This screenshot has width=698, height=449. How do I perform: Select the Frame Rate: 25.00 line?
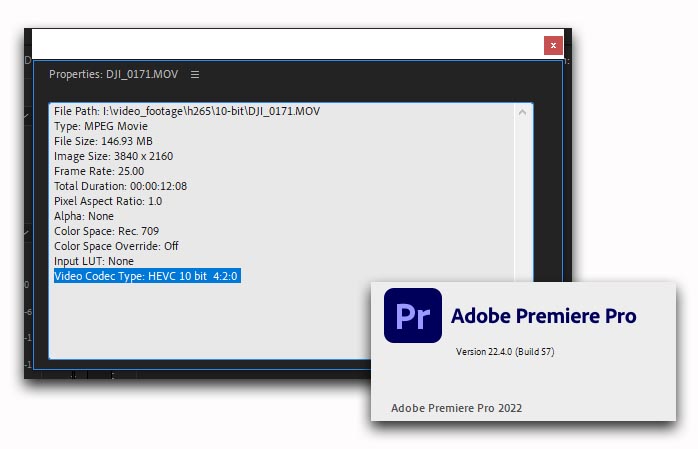coord(99,171)
